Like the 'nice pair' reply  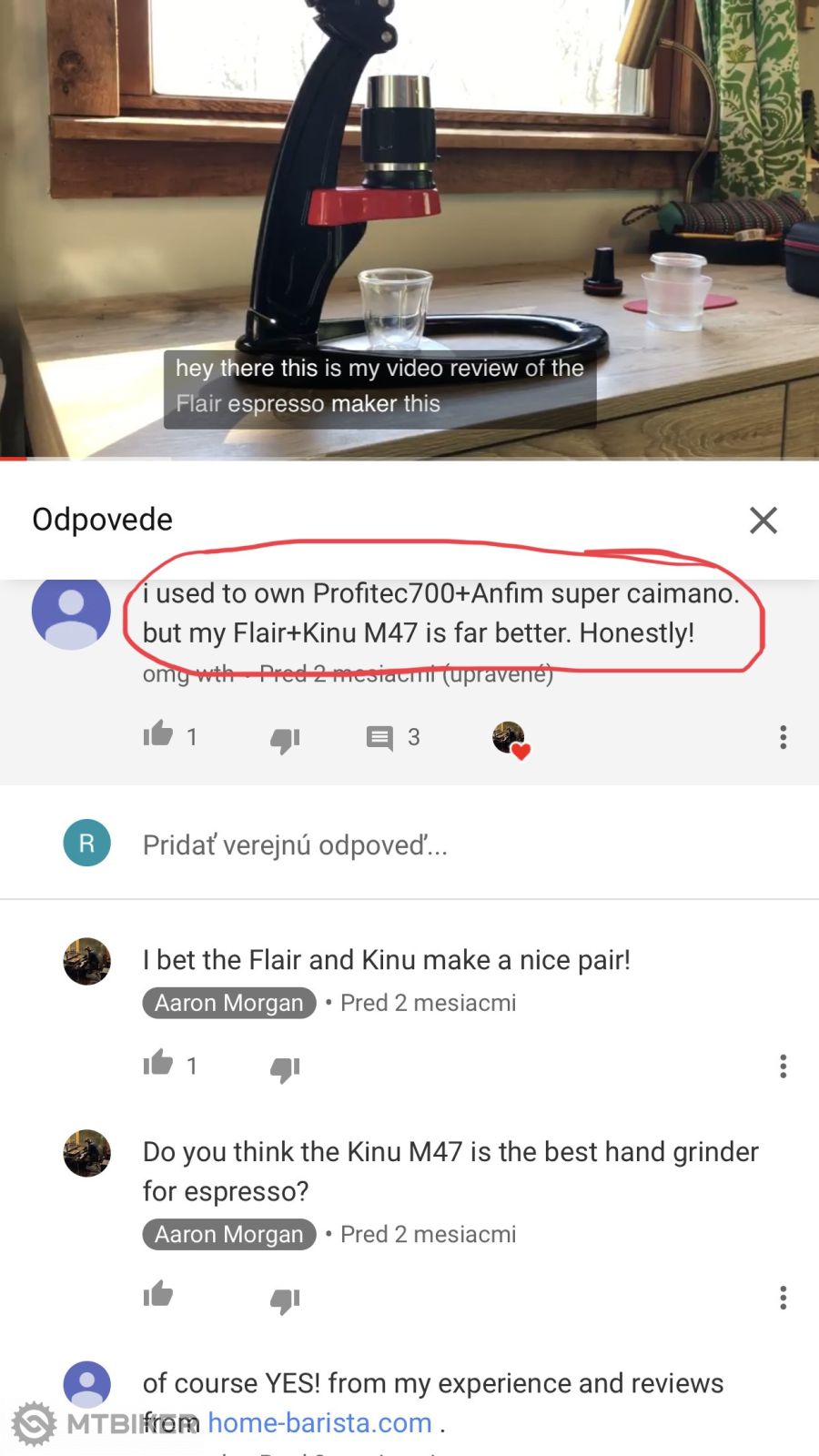click(158, 1063)
